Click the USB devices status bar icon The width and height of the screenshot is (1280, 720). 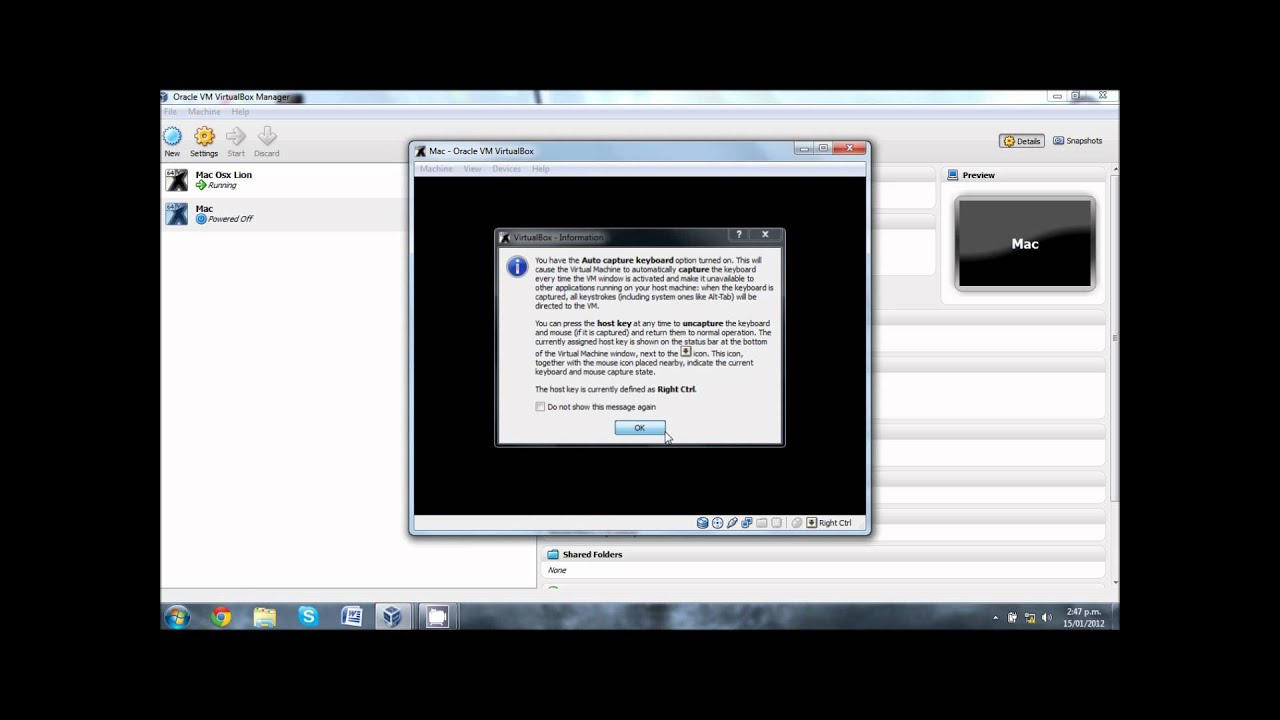click(732, 523)
